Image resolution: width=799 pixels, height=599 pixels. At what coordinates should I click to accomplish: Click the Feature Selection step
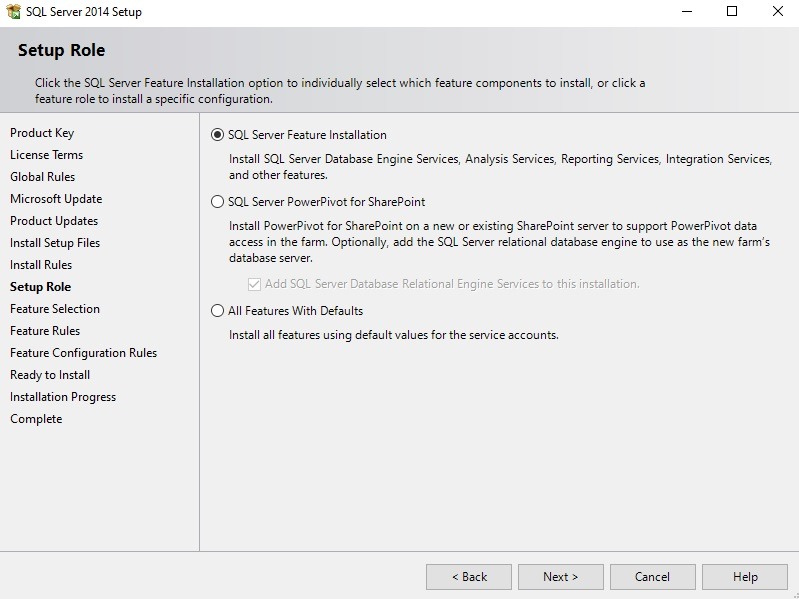[x=55, y=309]
